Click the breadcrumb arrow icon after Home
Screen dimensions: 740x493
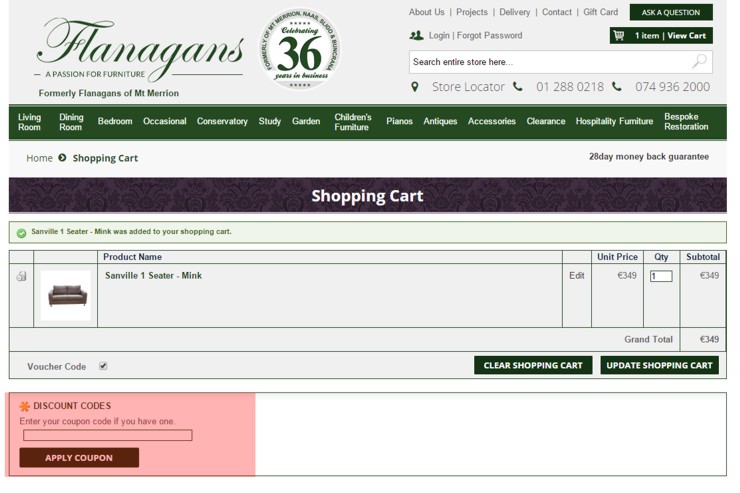tap(62, 158)
